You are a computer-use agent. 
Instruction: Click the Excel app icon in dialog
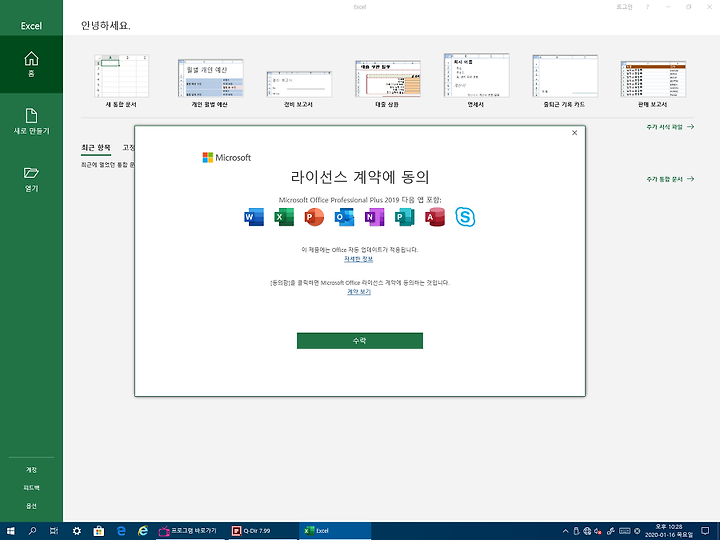[x=284, y=217]
